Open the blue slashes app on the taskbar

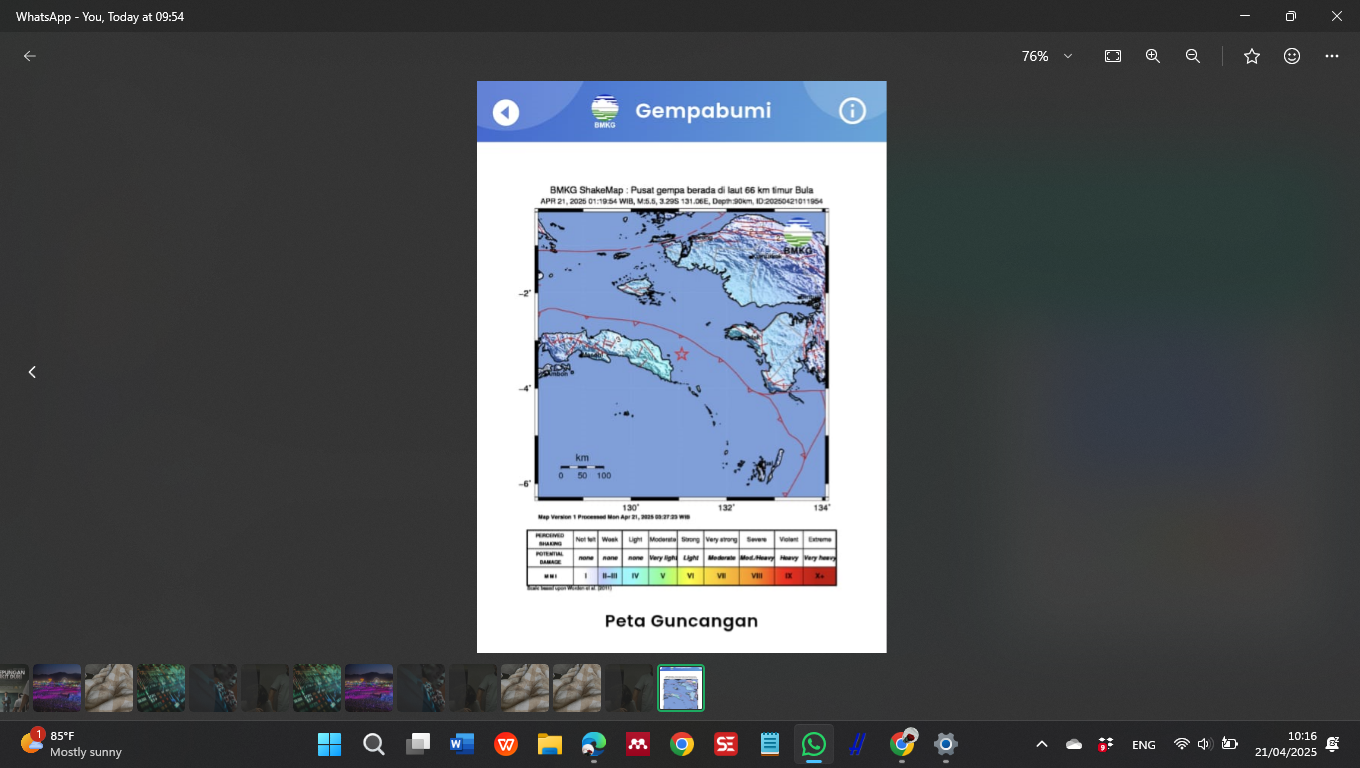coord(858,744)
